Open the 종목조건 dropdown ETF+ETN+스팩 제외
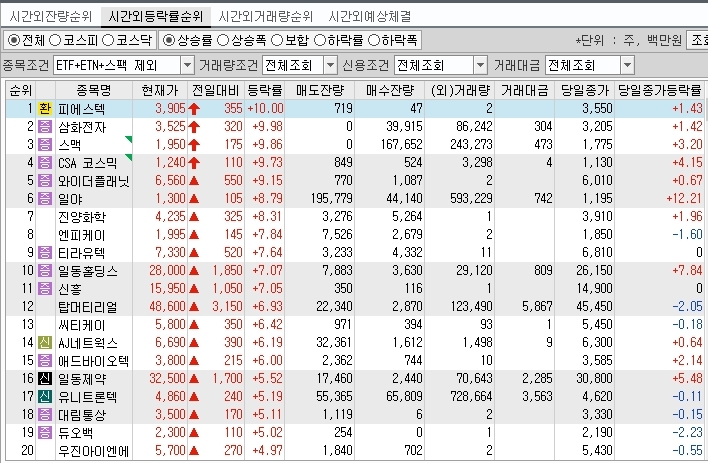 click(124, 65)
